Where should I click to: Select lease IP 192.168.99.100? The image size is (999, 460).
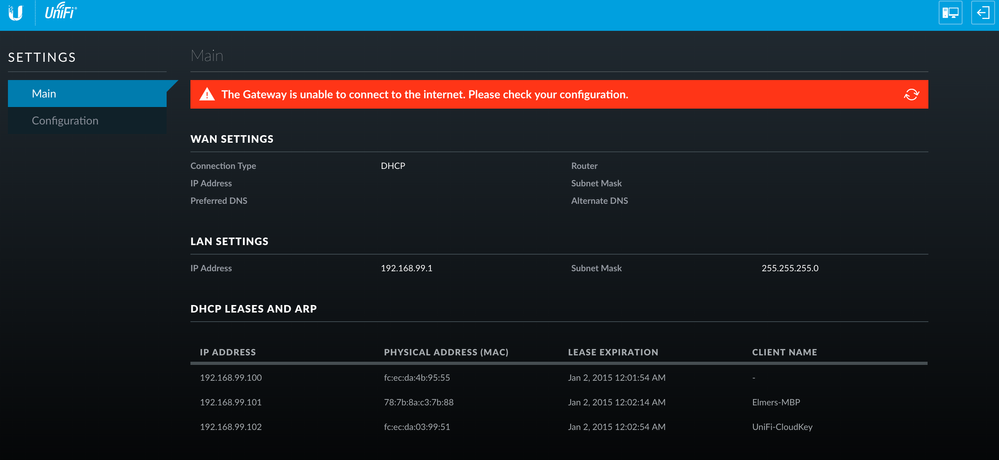231,378
